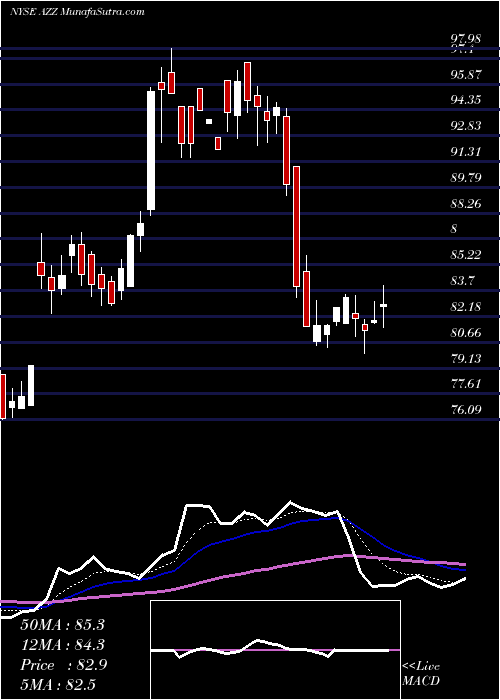This screenshot has width=500, height=700.
Task: Click the tall white breakout candlestick near 94
Action: click(151, 150)
